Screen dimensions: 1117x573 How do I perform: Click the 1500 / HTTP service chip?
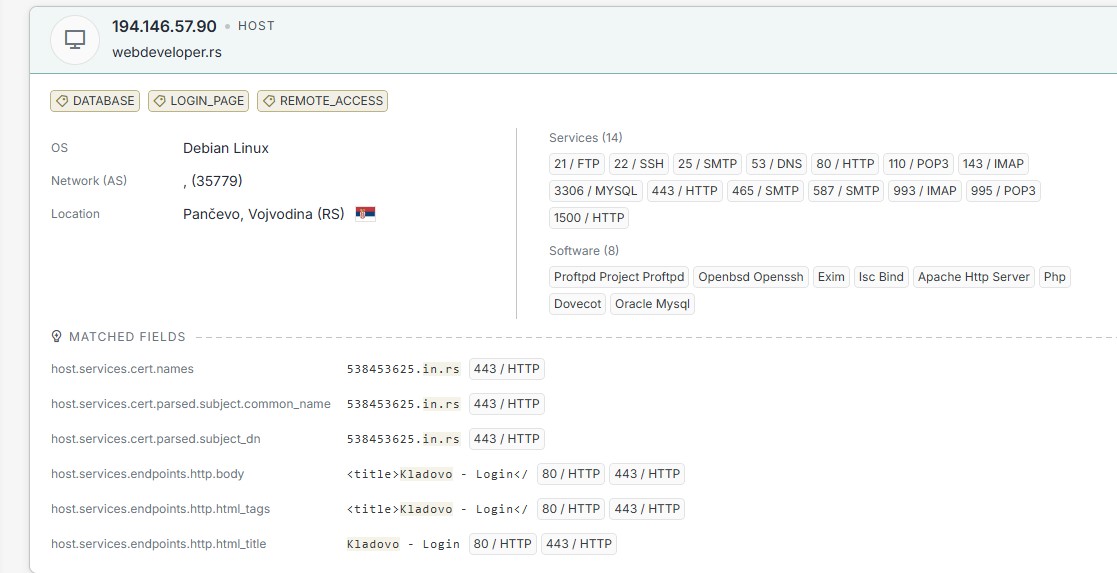(589, 218)
